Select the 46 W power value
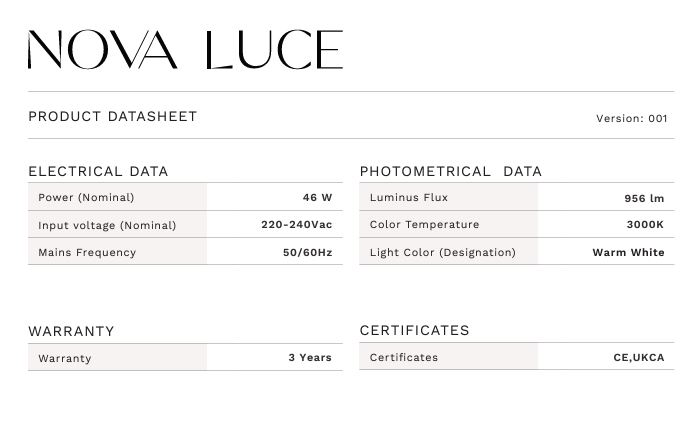Screen dimensions: 698x439 coord(317,197)
